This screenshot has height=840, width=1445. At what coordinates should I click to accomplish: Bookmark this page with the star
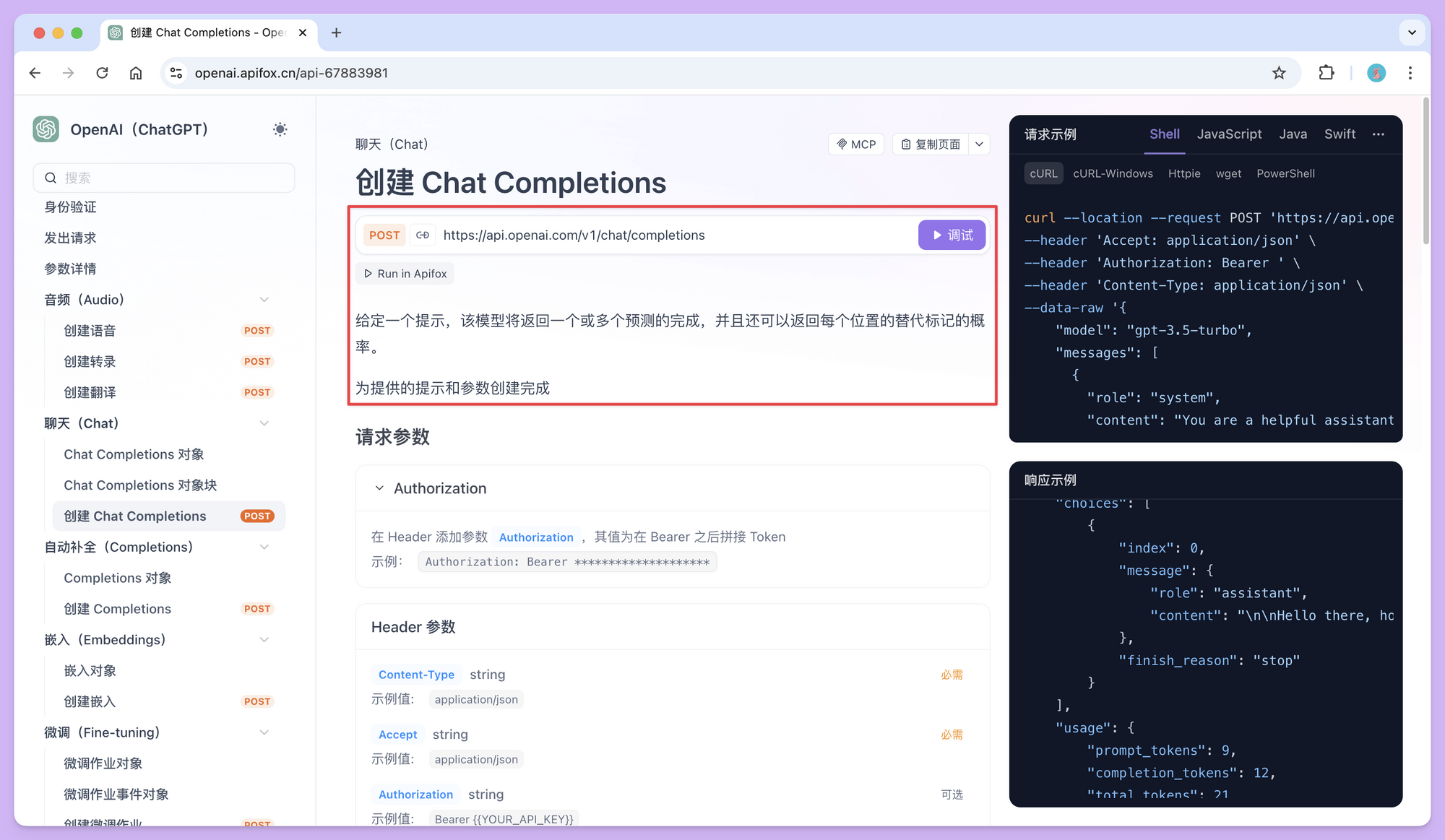(1279, 73)
